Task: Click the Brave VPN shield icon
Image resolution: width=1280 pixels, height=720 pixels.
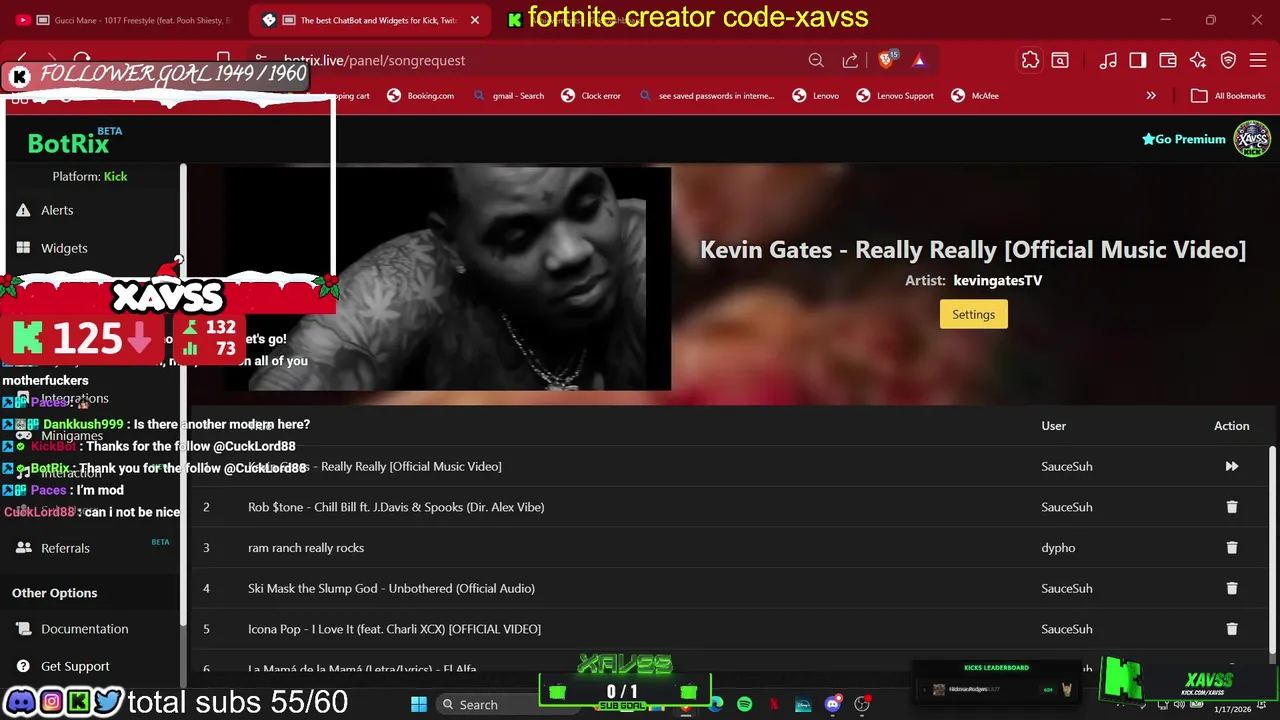Action: coord(1229,60)
